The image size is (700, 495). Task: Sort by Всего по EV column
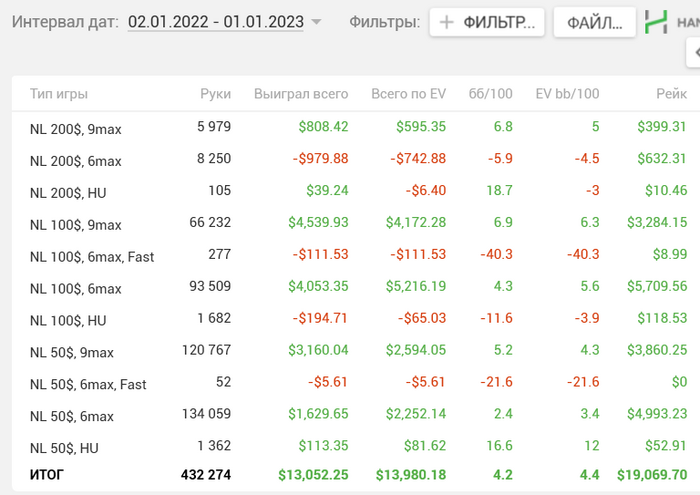[x=408, y=94]
